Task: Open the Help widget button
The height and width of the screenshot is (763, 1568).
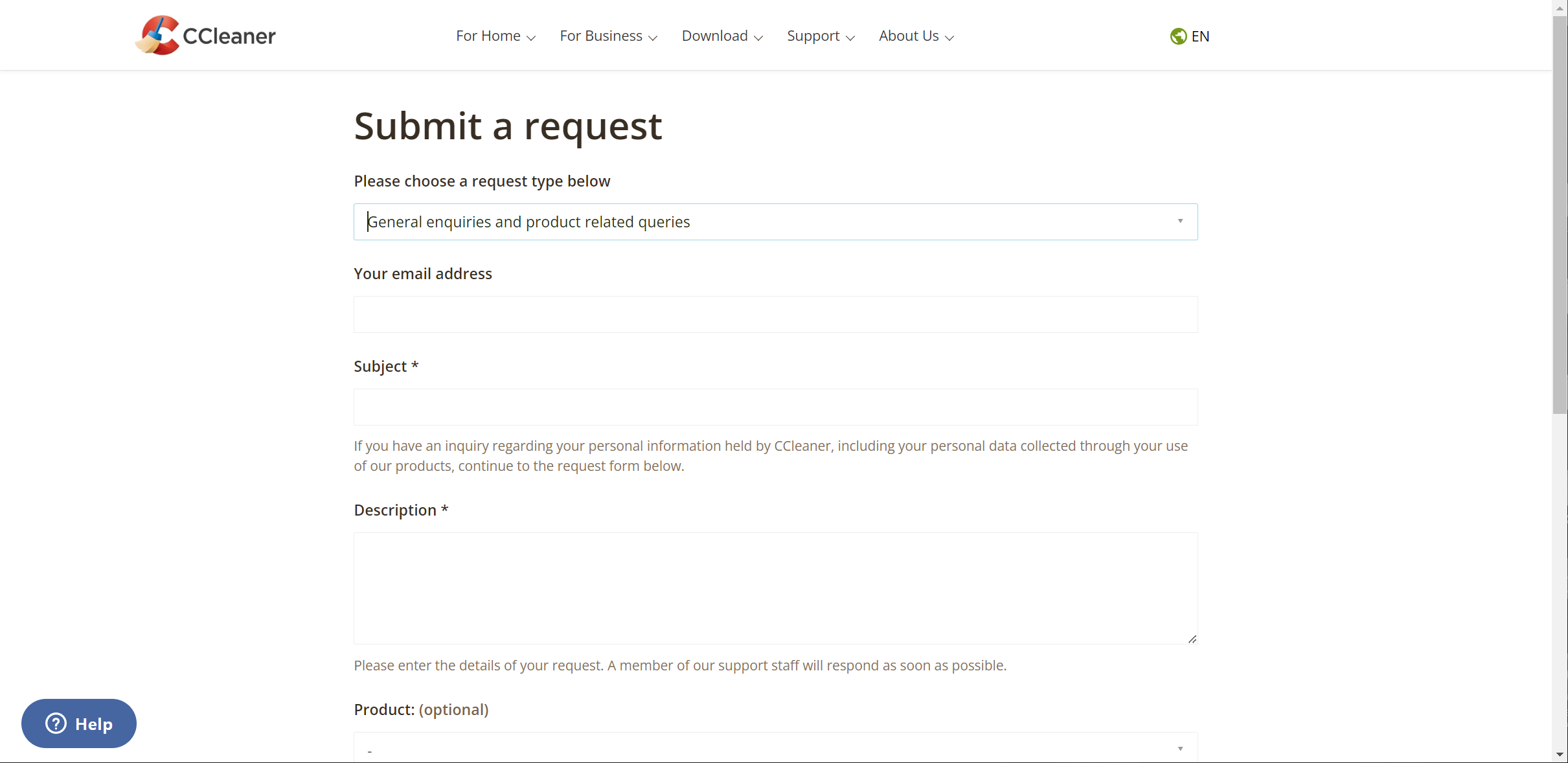Action: coord(79,723)
